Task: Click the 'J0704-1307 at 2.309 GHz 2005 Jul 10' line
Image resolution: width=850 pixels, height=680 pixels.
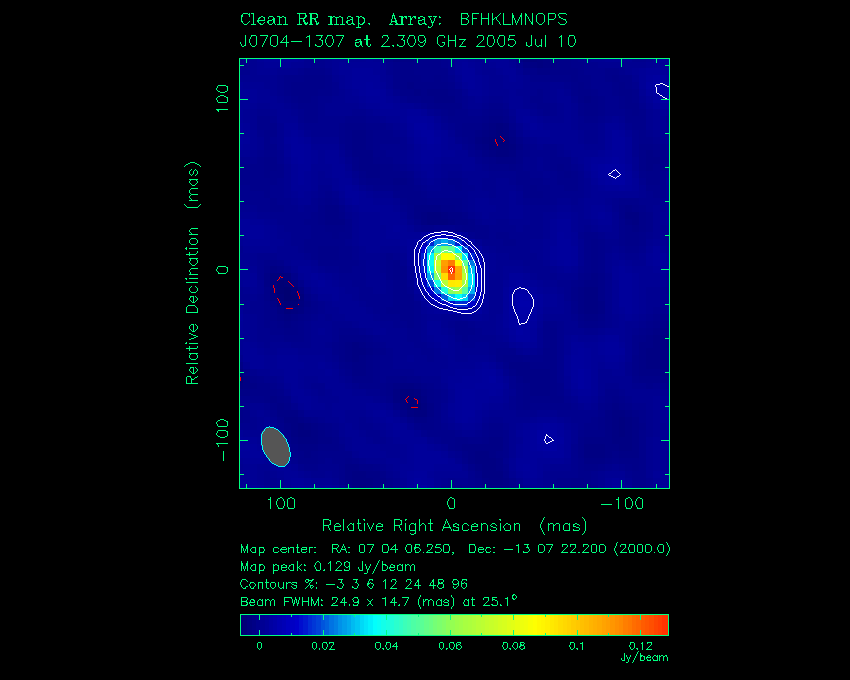Action: tap(408, 41)
